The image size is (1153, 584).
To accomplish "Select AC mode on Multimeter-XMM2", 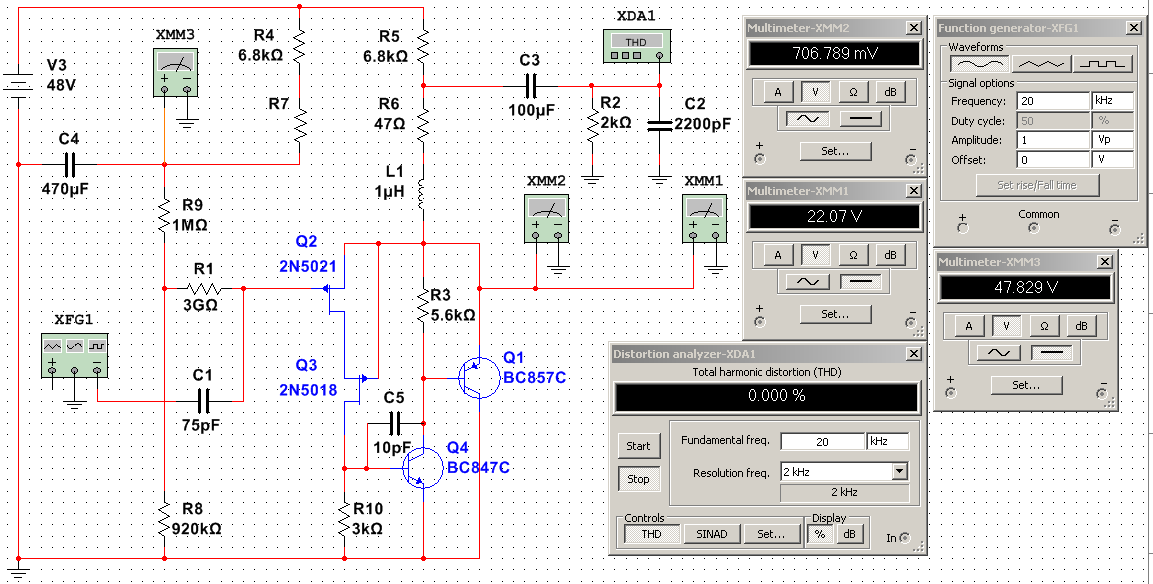I will (811, 118).
